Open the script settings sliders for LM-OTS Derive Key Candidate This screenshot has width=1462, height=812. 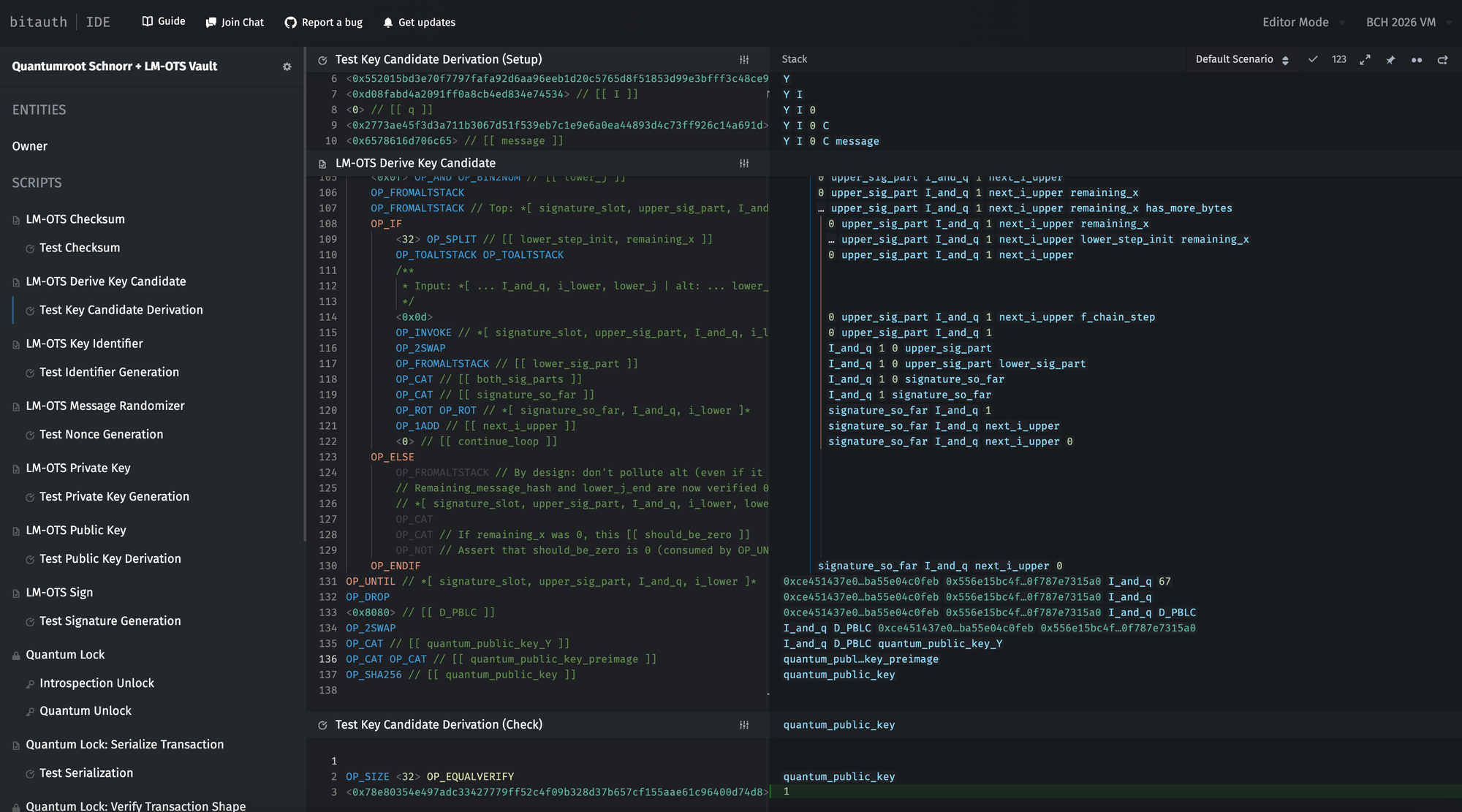[744, 163]
